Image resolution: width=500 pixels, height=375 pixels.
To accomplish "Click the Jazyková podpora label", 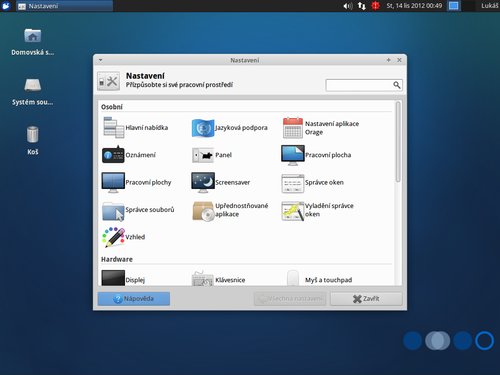I will point(241,128).
